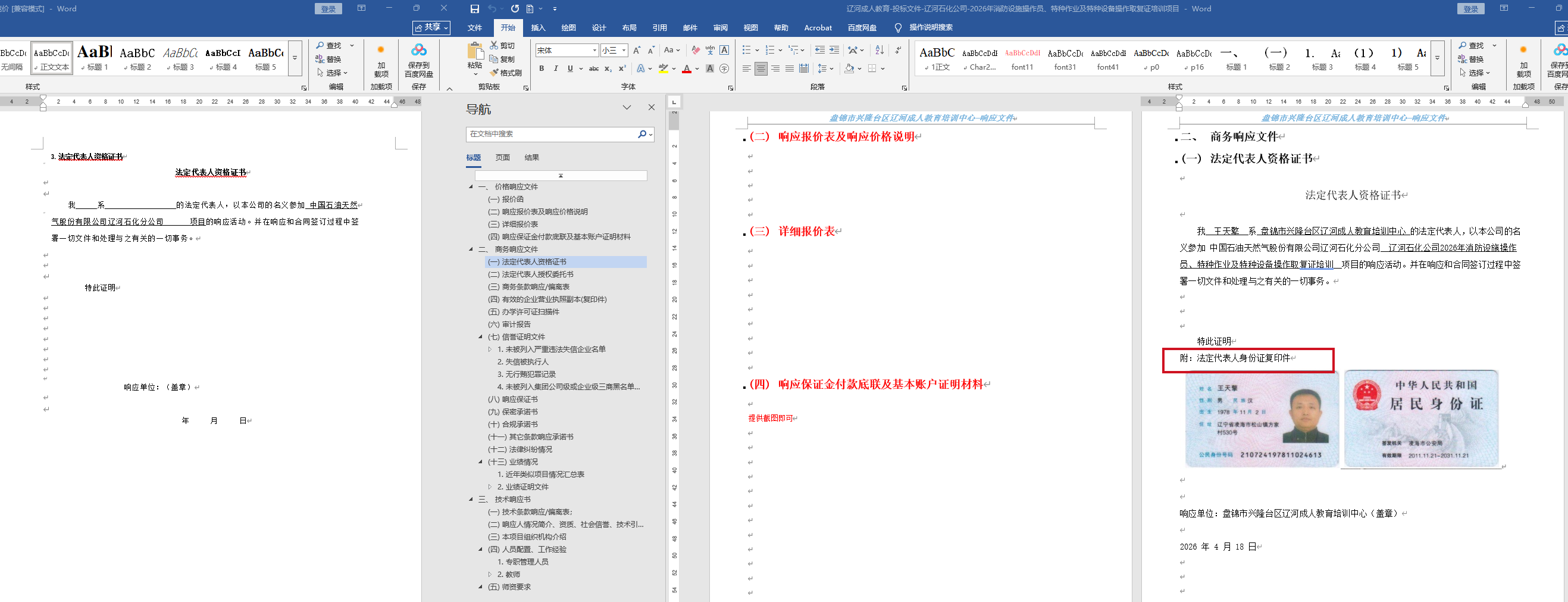This screenshot has width=1568, height=602.
Task: Toggle superscript formatting
Action: [x=622, y=69]
